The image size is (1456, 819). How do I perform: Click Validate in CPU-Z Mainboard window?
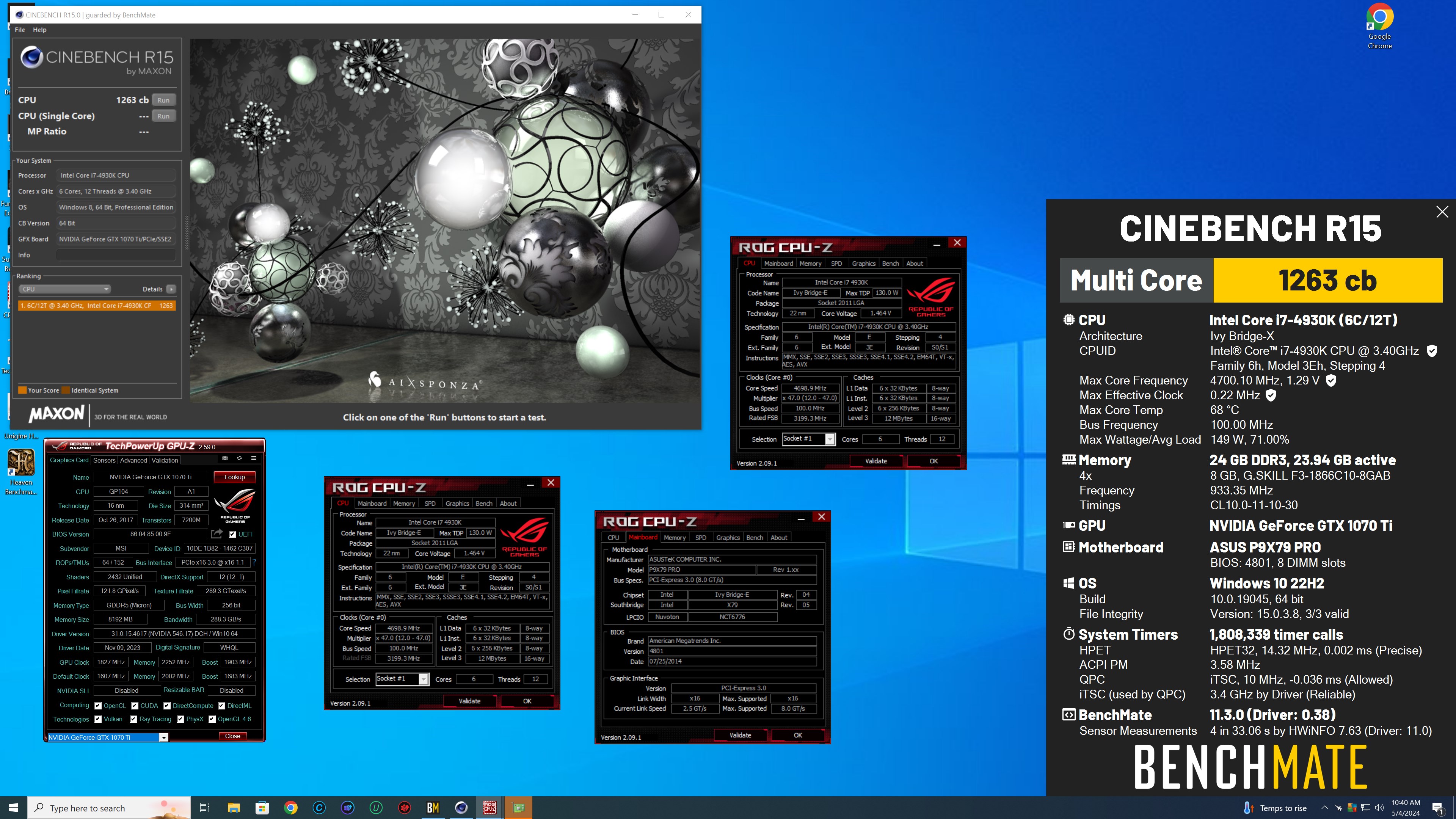click(x=740, y=735)
